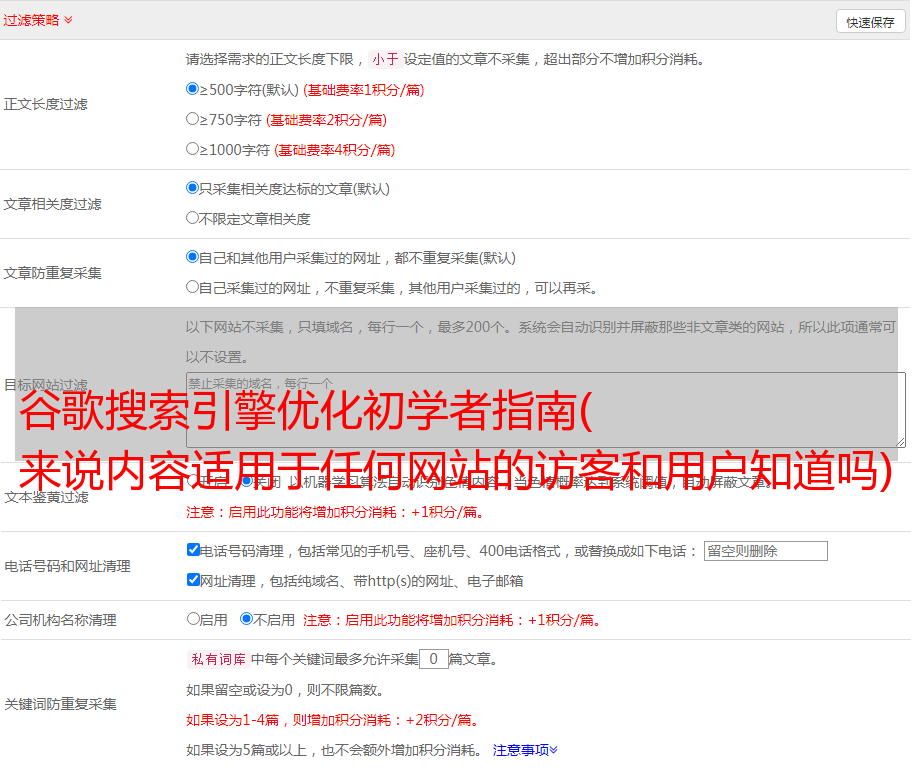Select 只采集相关度达标的文章 option
Screen dimensions: 912x768
[193, 188]
